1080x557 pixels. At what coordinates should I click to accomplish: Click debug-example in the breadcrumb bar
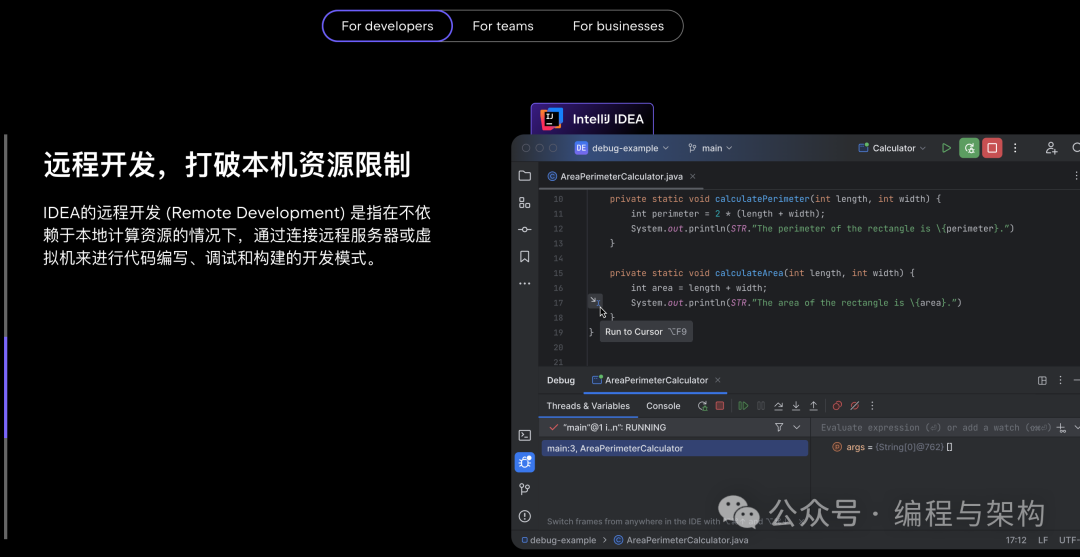(558, 540)
